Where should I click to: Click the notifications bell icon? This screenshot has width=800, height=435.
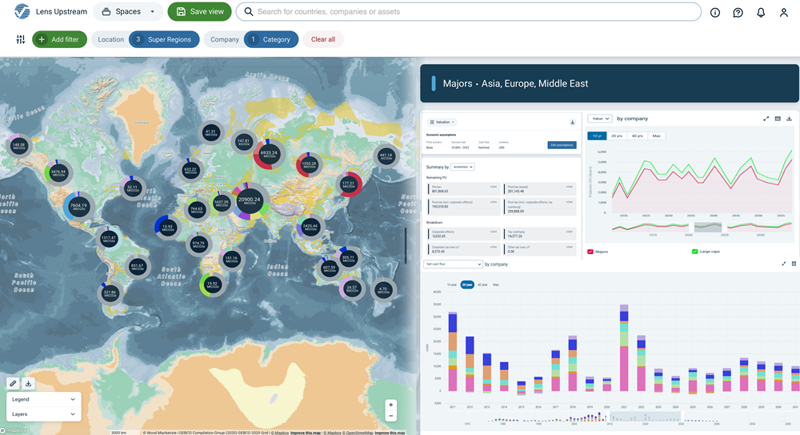tap(761, 12)
